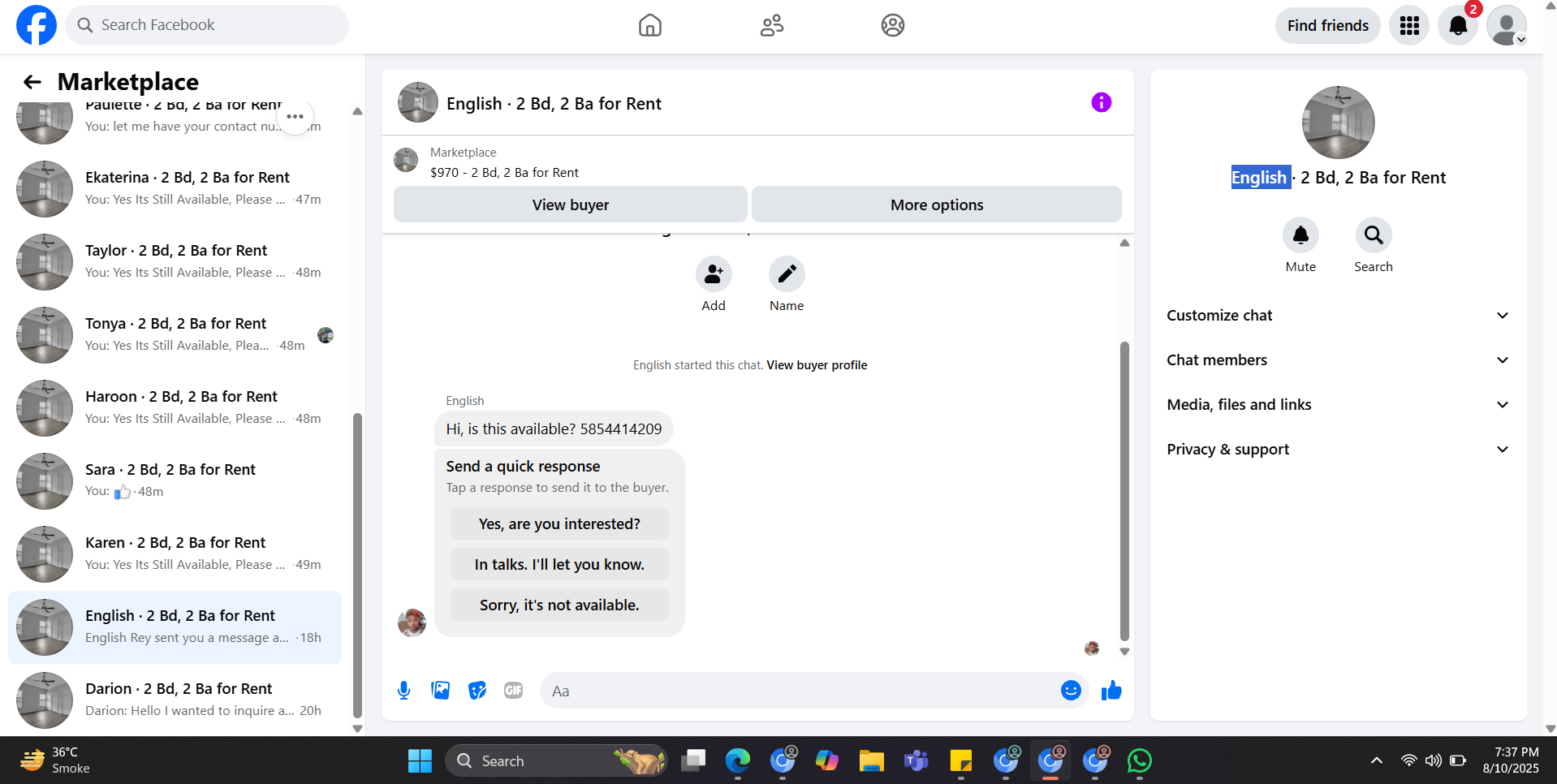Expand Chat members section
The width and height of the screenshot is (1557, 784).
1339,360
